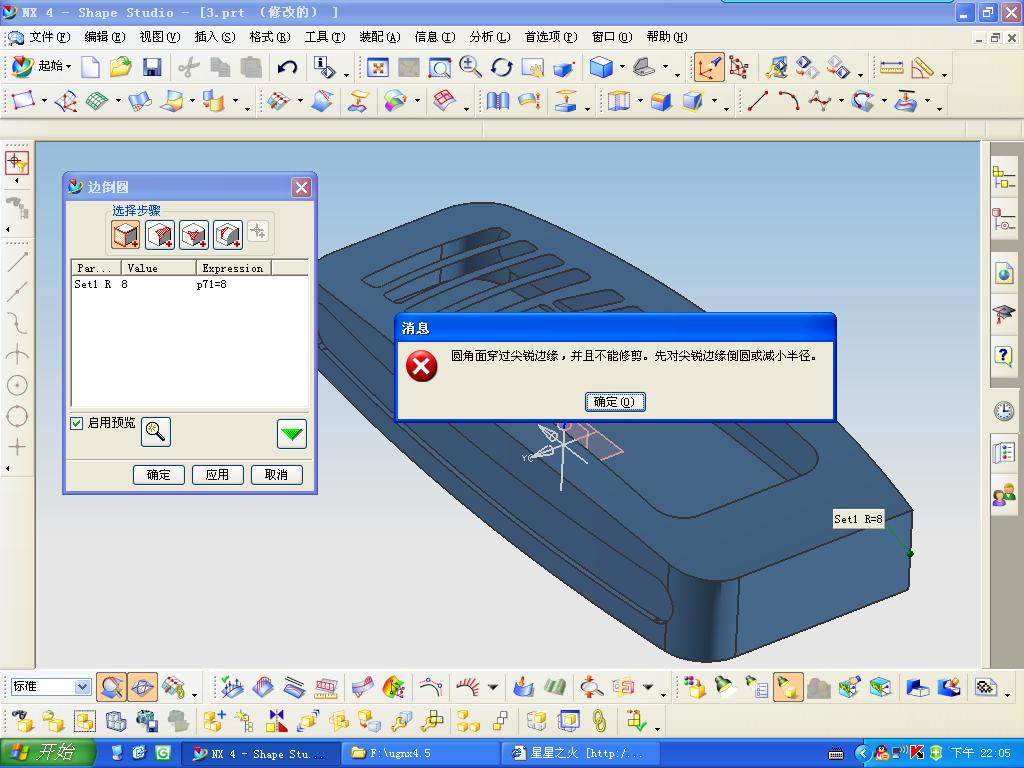Expand more options with green arrow
1024x768 pixels.
[x=291, y=434]
